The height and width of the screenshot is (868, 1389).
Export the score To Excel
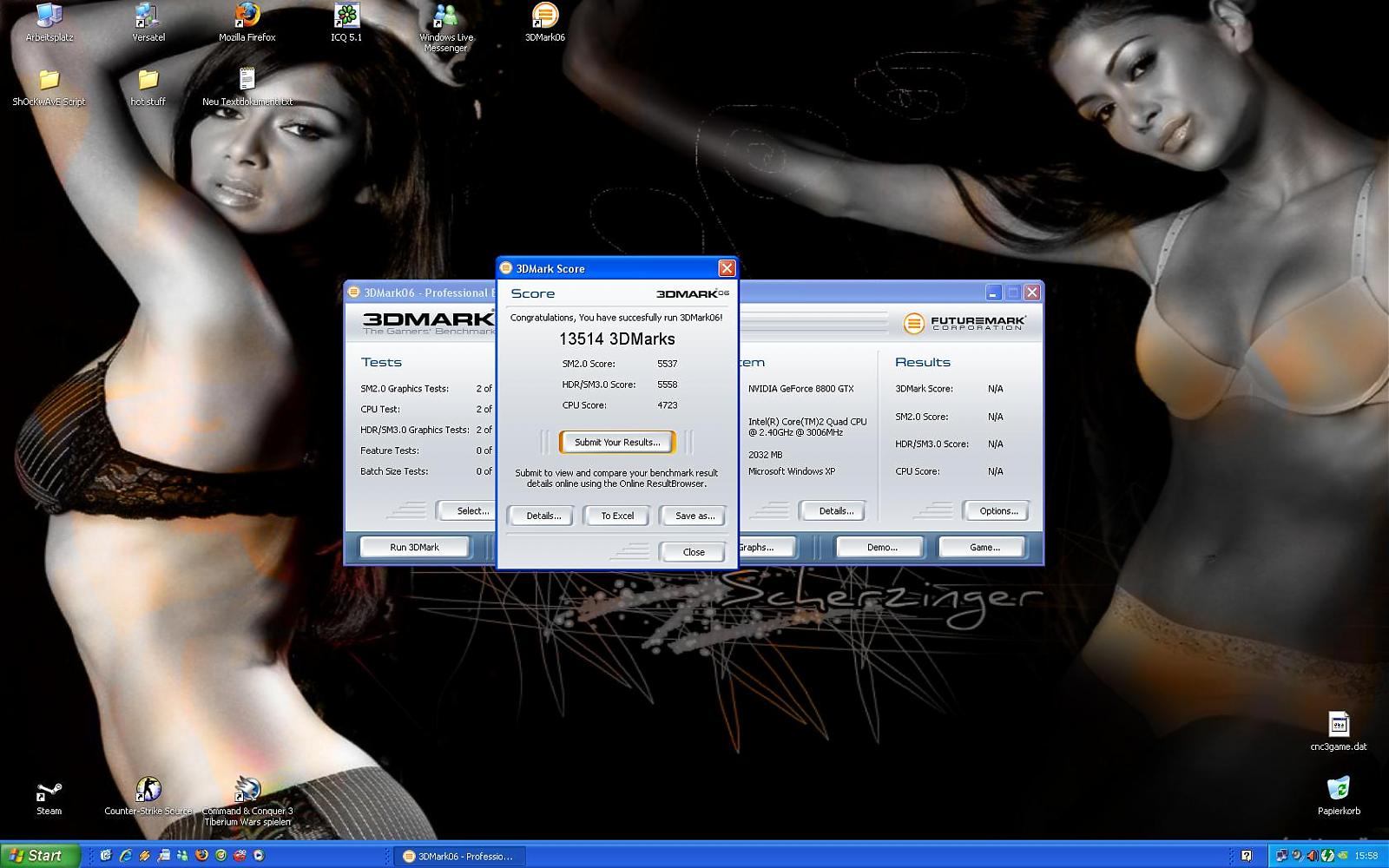point(617,516)
